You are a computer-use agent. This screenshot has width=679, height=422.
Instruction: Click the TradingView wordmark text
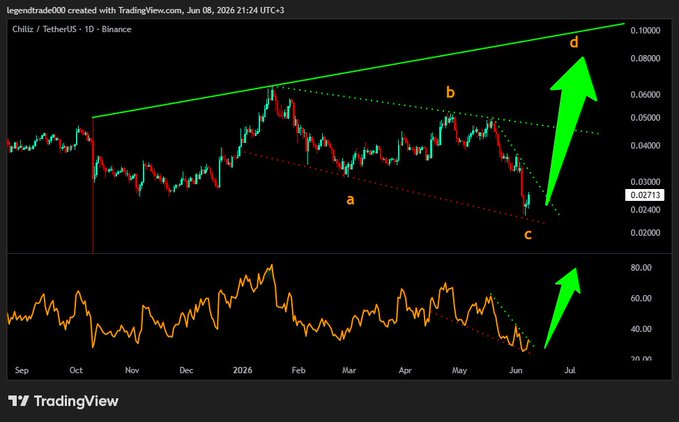coord(76,401)
